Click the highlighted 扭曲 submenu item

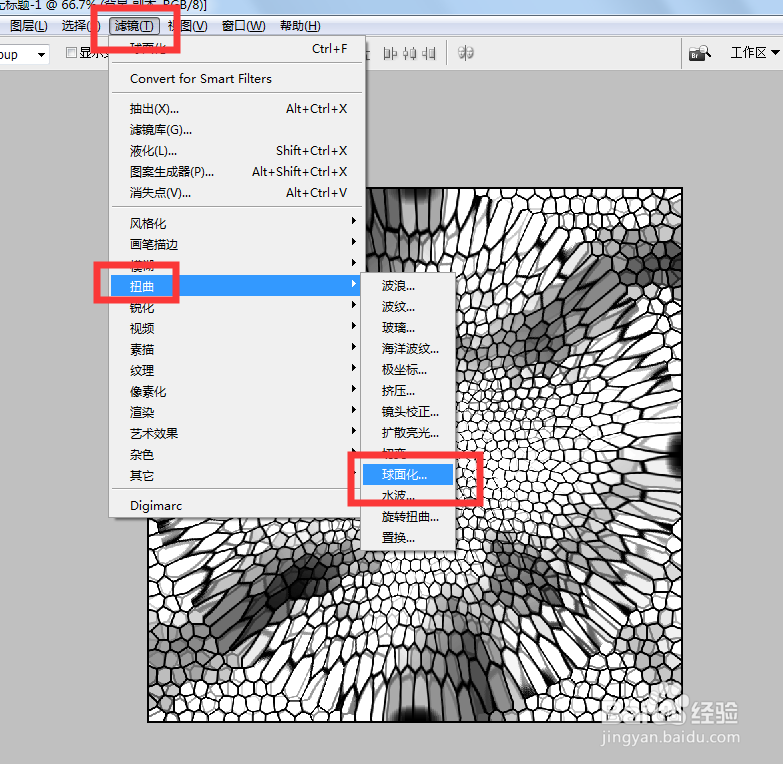(237, 286)
